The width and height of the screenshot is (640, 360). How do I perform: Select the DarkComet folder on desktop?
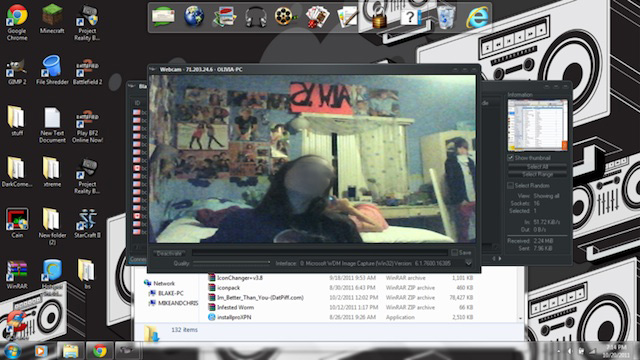click(16, 172)
